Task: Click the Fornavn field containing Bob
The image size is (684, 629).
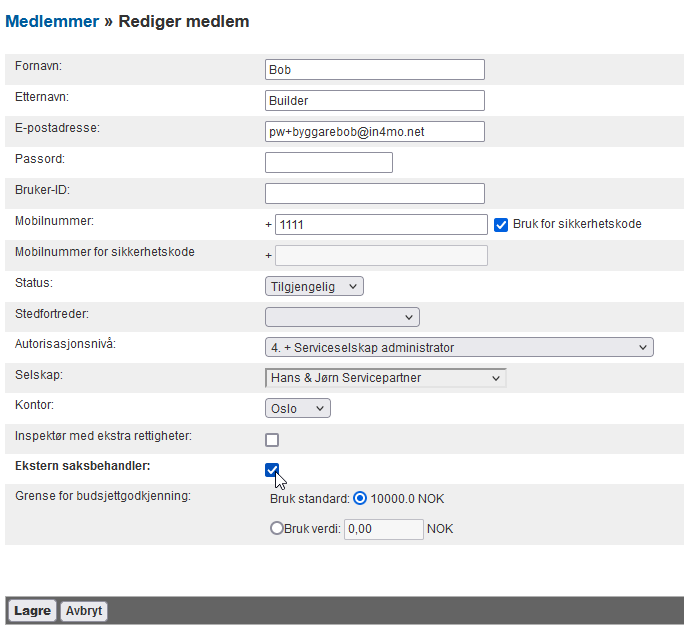Action: tap(374, 70)
